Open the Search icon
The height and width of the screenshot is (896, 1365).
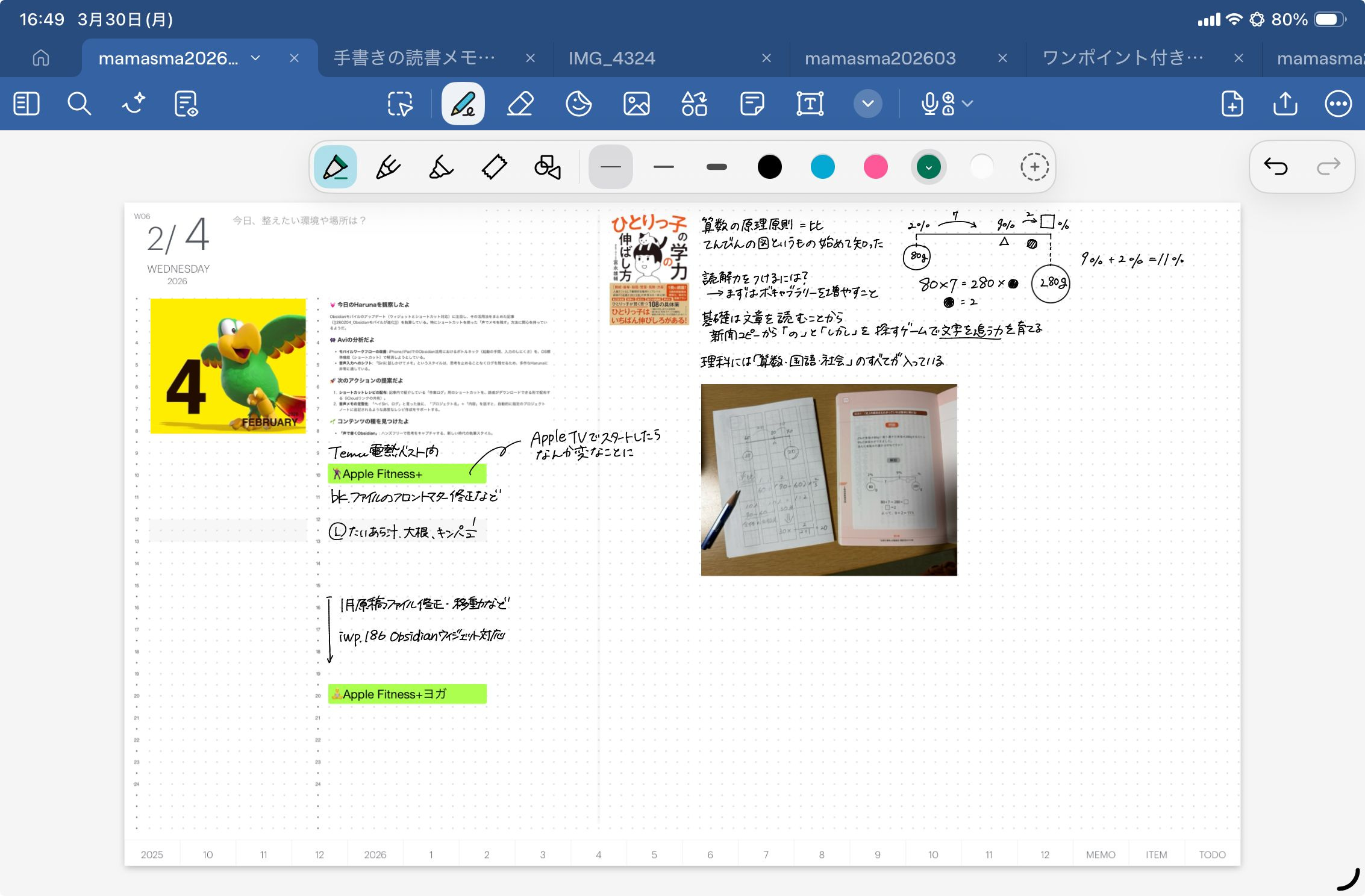coord(79,104)
